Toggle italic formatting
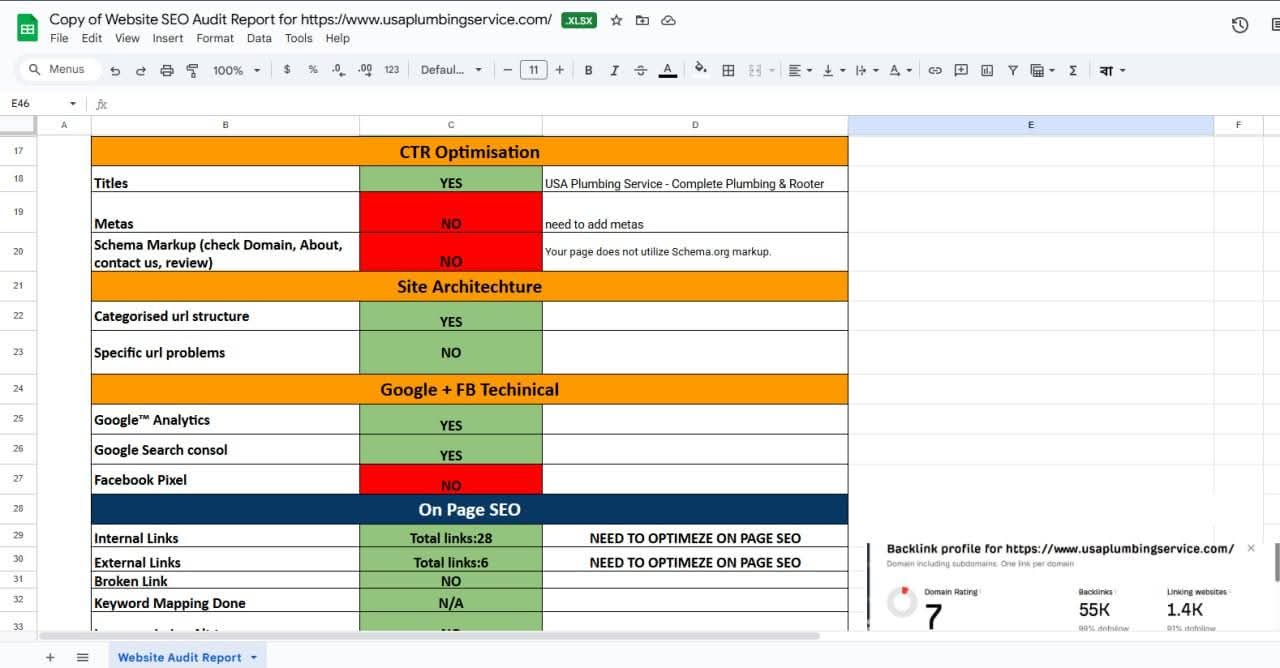The height and width of the screenshot is (668, 1280). click(x=615, y=70)
